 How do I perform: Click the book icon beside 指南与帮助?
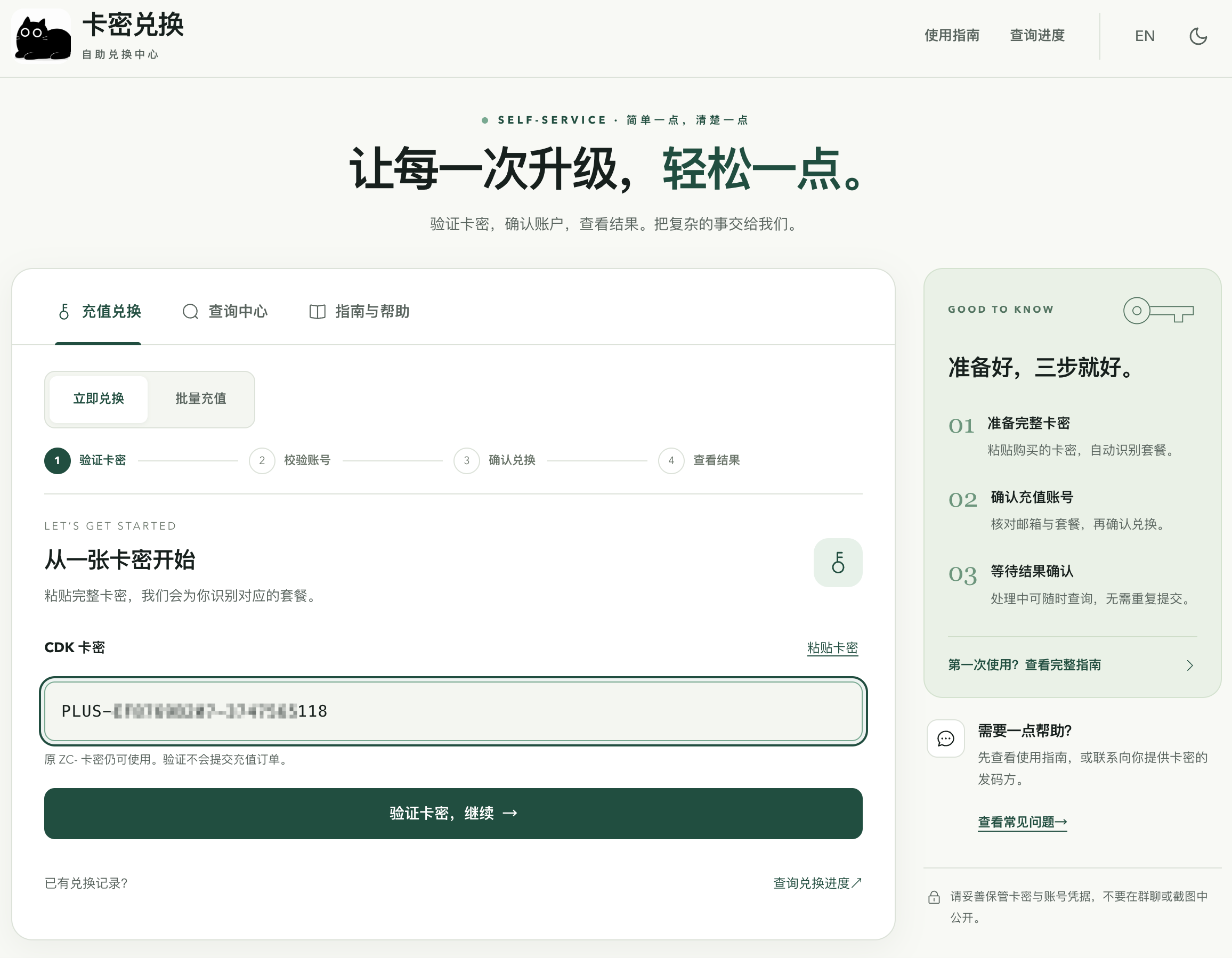pyautogui.click(x=318, y=312)
